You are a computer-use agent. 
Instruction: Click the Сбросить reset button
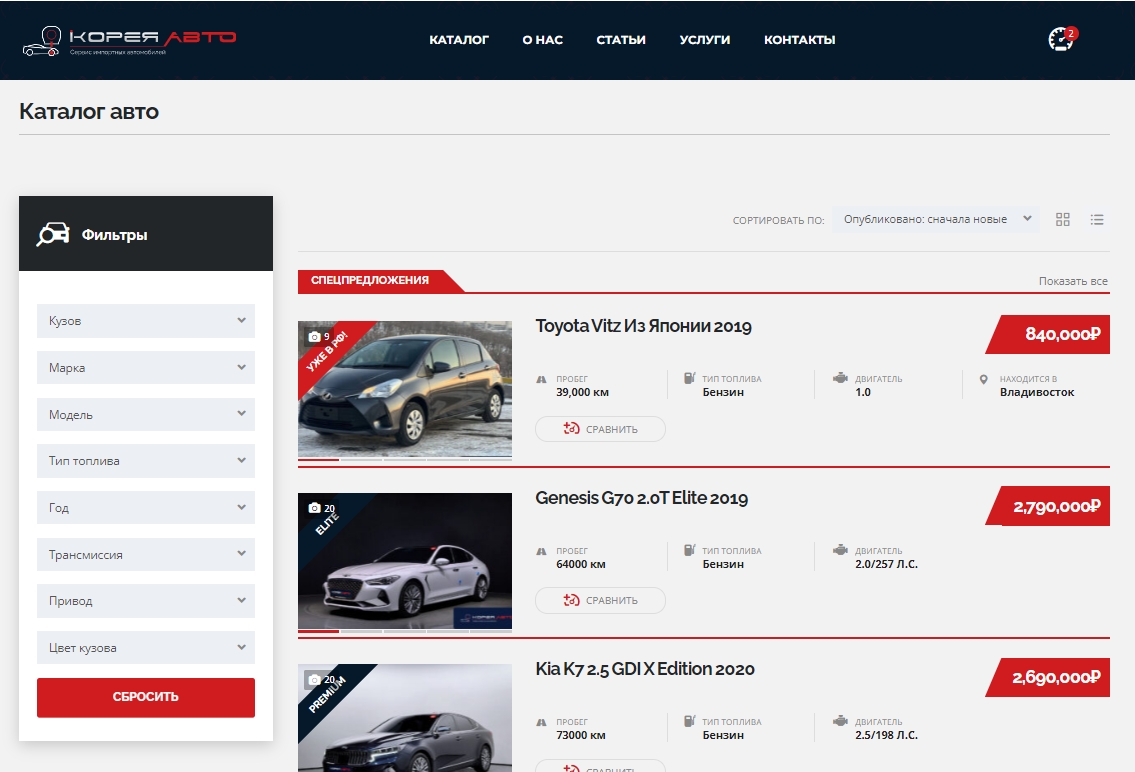(145, 697)
